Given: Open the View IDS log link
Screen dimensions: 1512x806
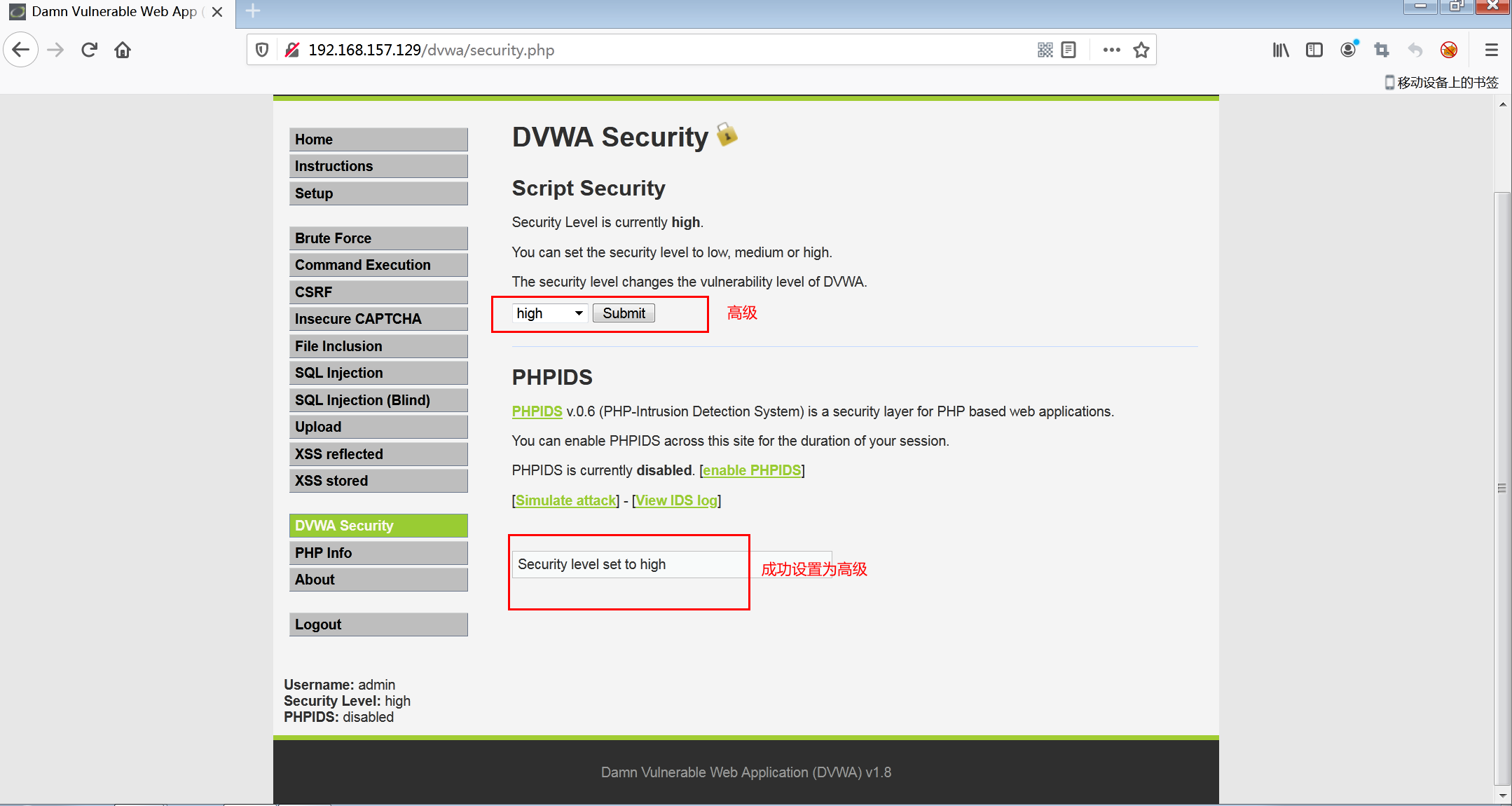Looking at the screenshot, I should [x=676, y=500].
